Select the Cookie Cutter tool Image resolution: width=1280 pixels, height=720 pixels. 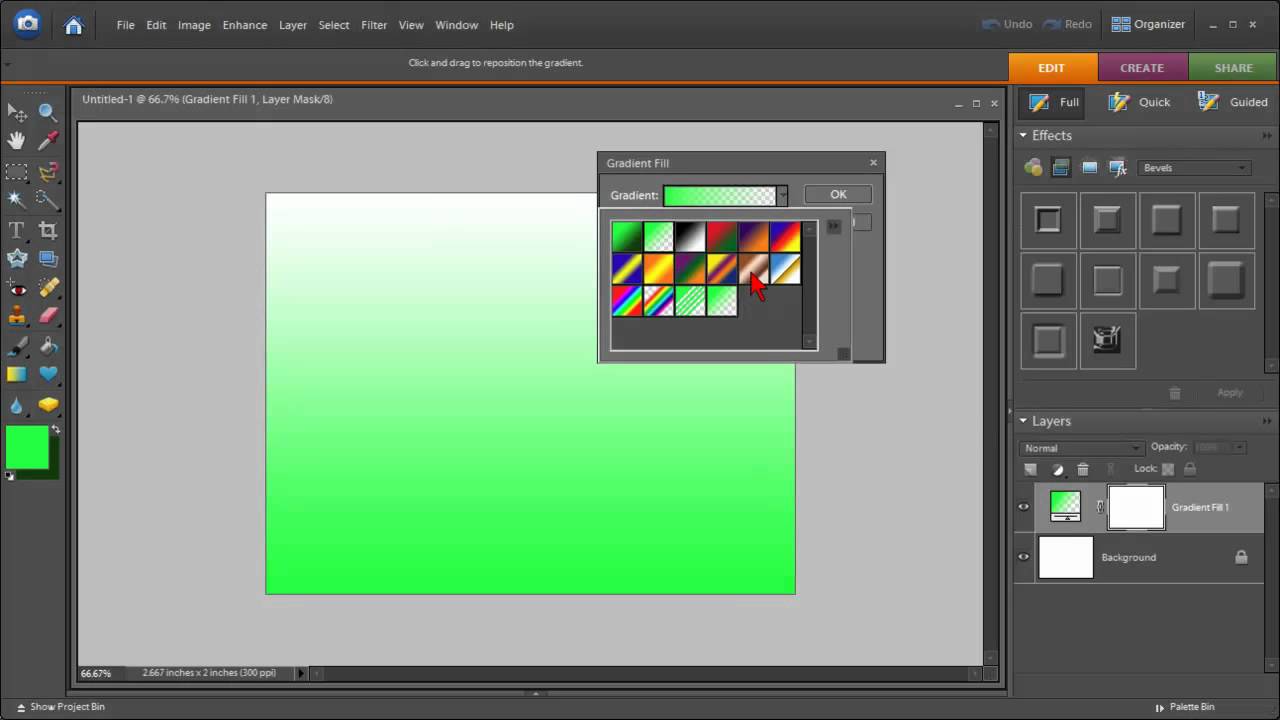pyautogui.click(x=17, y=258)
